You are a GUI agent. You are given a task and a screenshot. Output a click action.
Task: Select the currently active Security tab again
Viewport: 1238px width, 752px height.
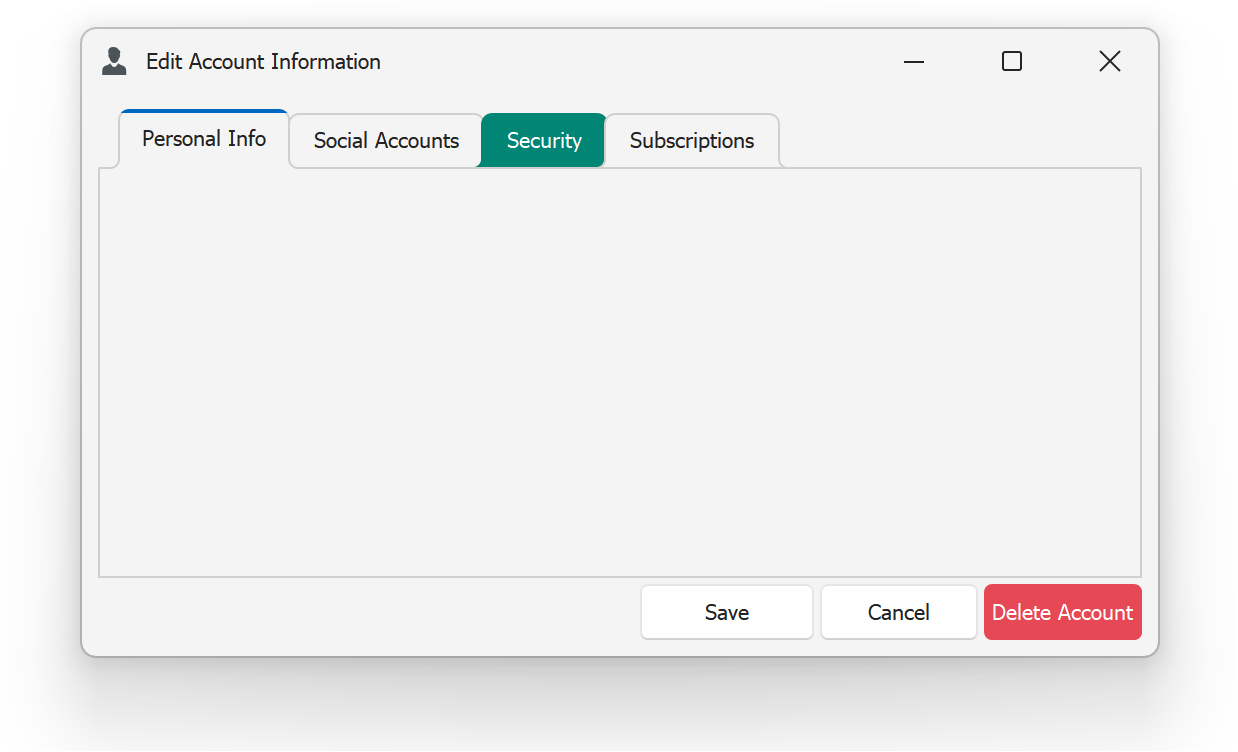[542, 140]
